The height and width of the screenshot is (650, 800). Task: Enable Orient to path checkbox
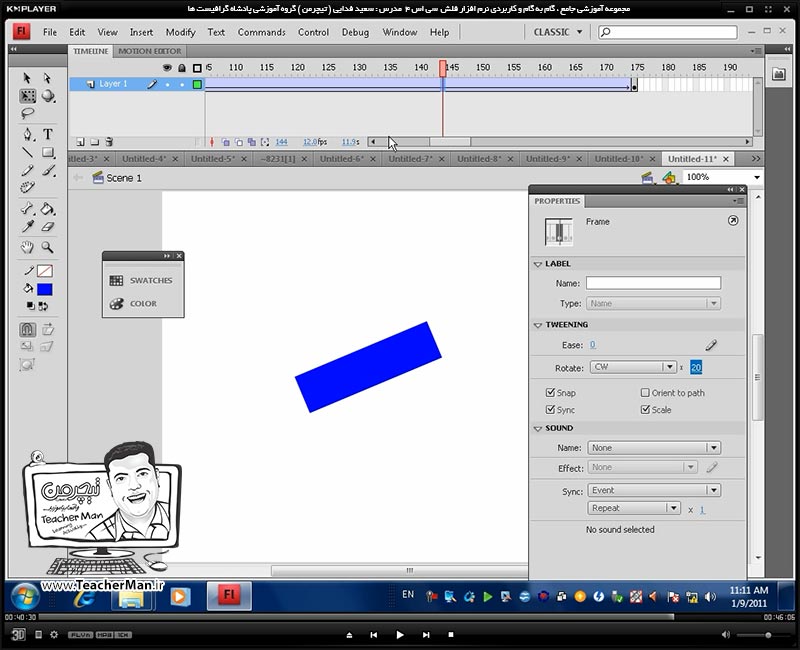[645, 392]
